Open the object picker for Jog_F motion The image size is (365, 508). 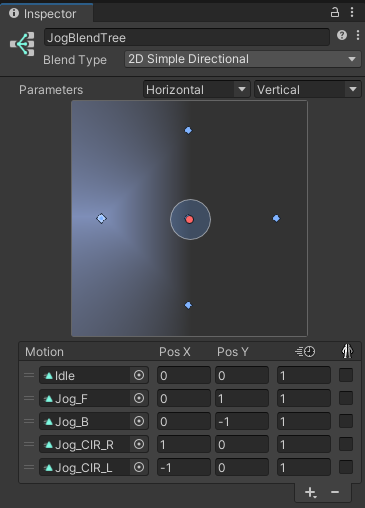coord(139,398)
